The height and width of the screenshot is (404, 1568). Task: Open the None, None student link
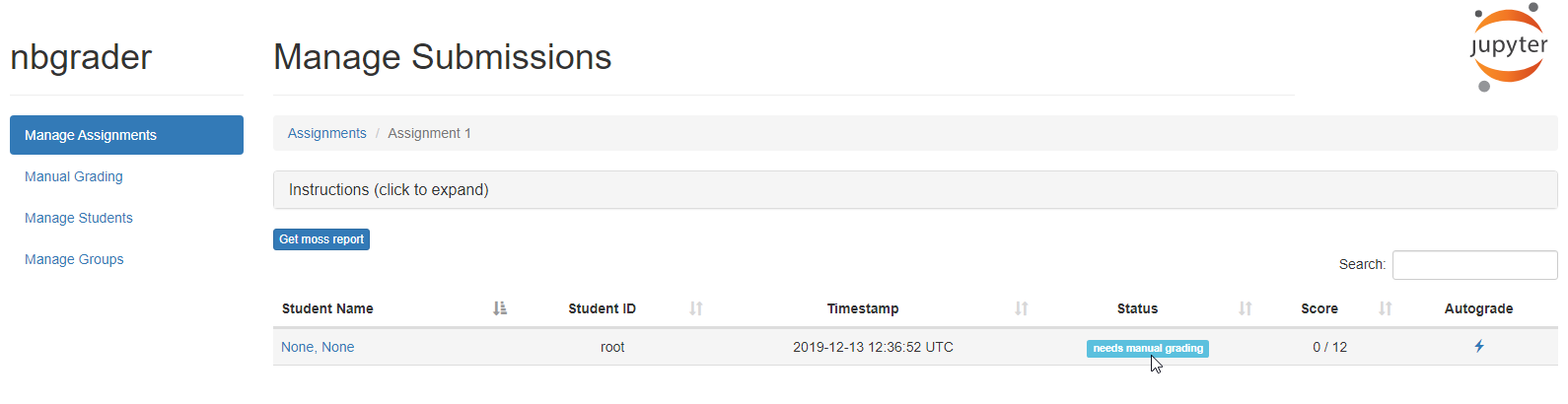(318, 347)
